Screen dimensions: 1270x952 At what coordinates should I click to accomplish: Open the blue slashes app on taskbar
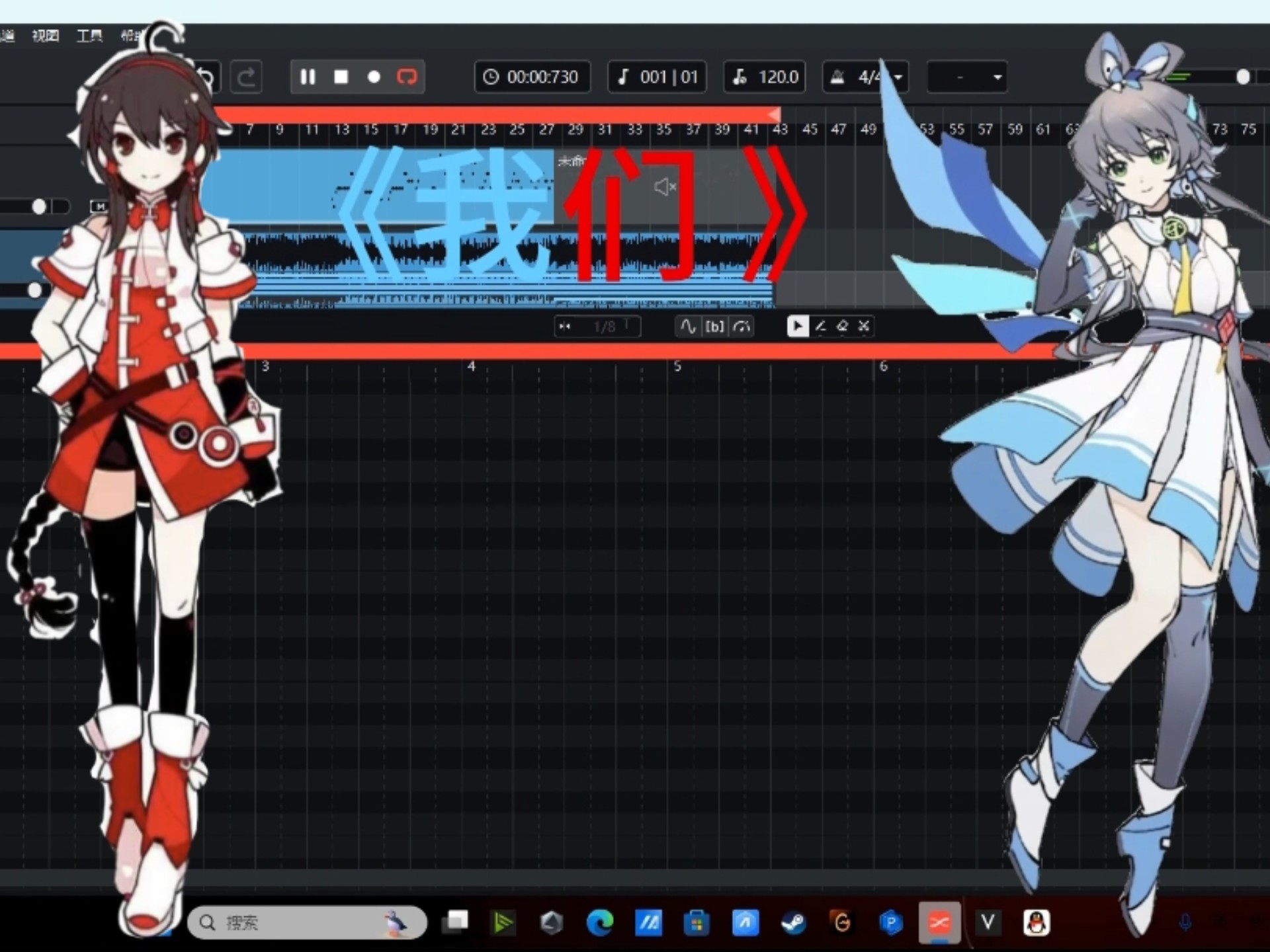tap(648, 922)
